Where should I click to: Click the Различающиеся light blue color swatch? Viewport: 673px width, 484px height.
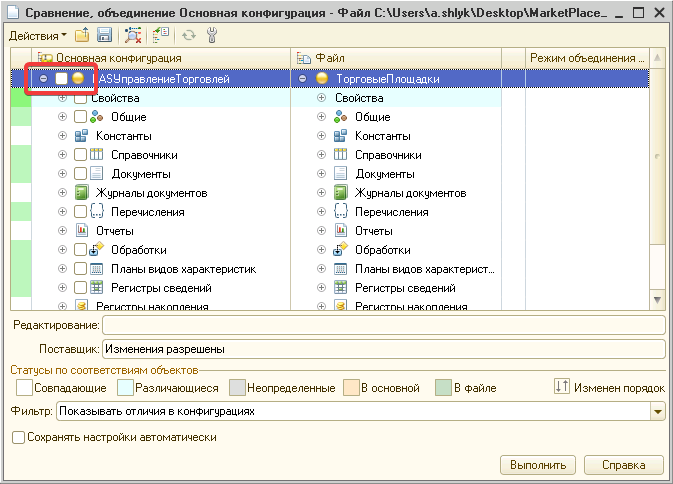[125, 387]
